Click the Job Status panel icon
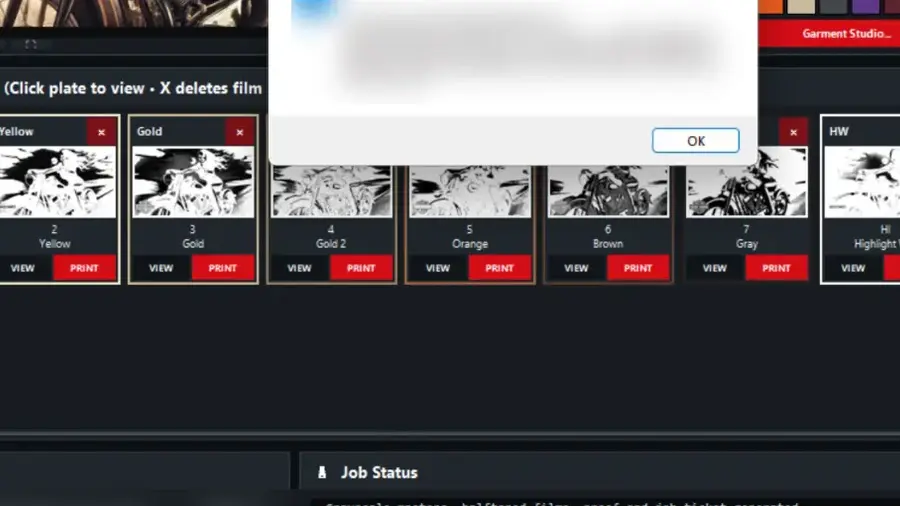The height and width of the screenshot is (506, 900). (x=322, y=472)
